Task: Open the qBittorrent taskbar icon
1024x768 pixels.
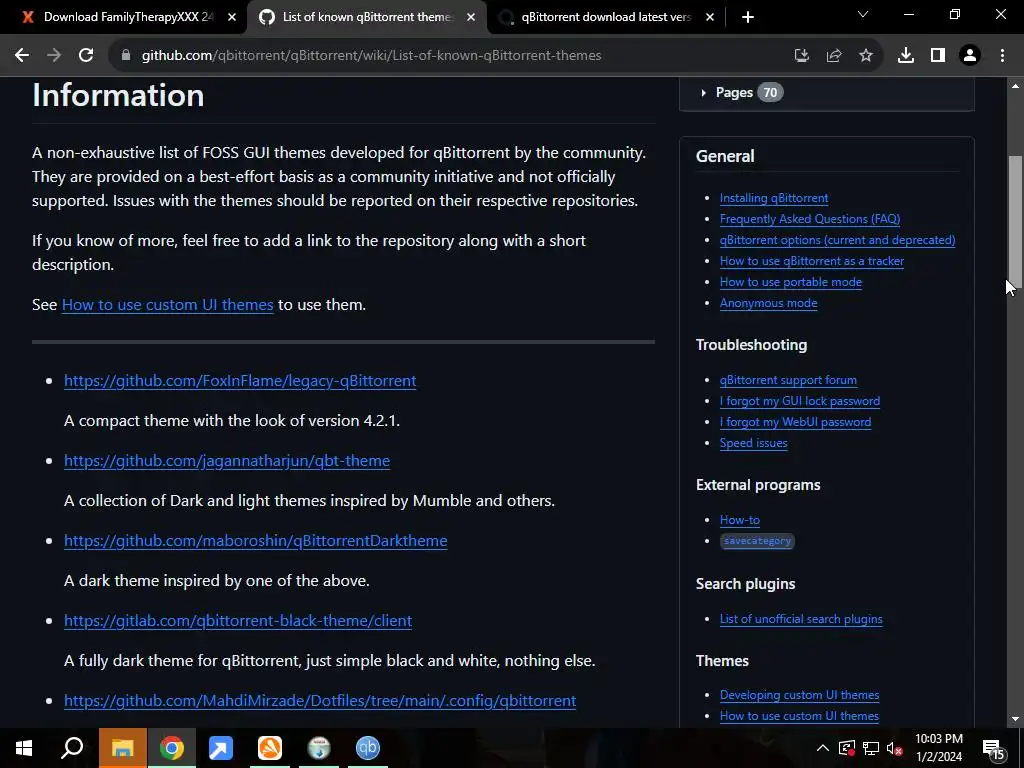Action: pyautogui.click(x=368, y=748)
